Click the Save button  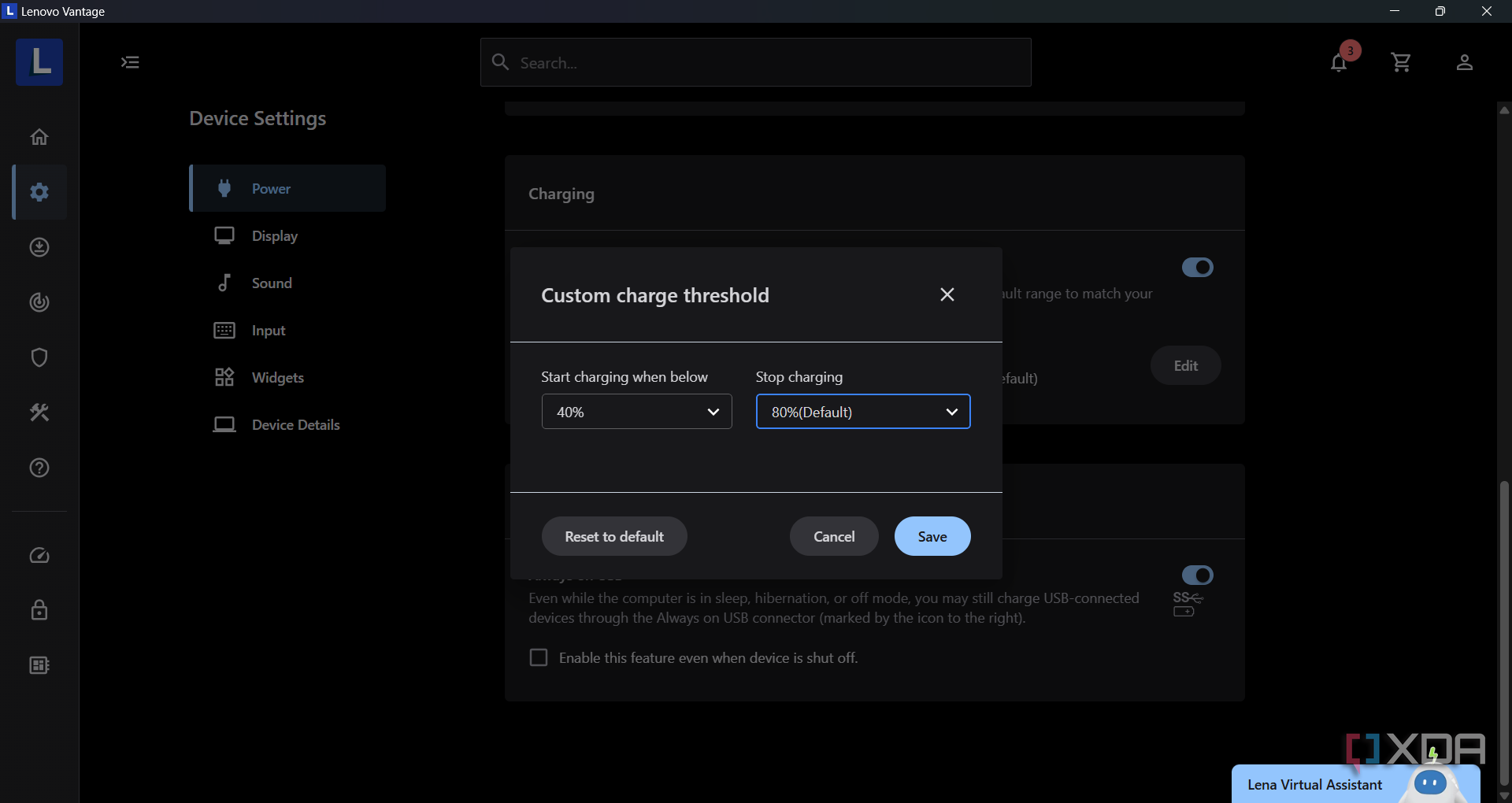point(932,536)
